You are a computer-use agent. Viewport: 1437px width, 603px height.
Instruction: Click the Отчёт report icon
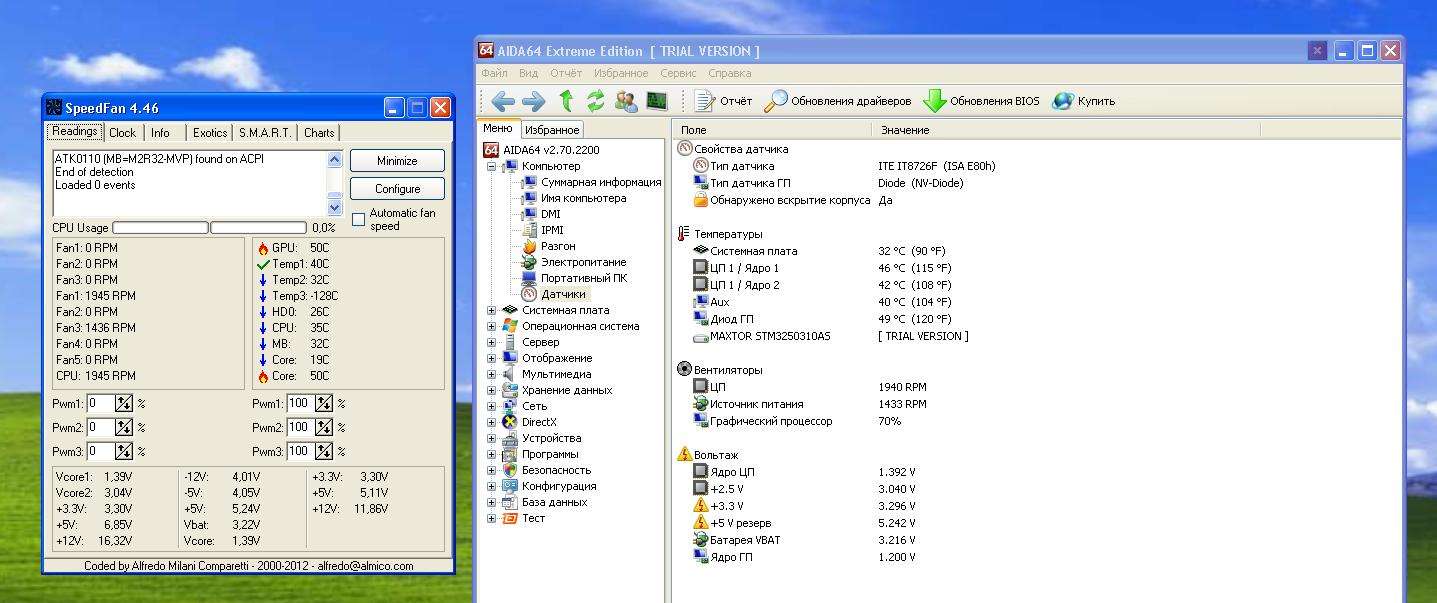[x=705, y=101]
